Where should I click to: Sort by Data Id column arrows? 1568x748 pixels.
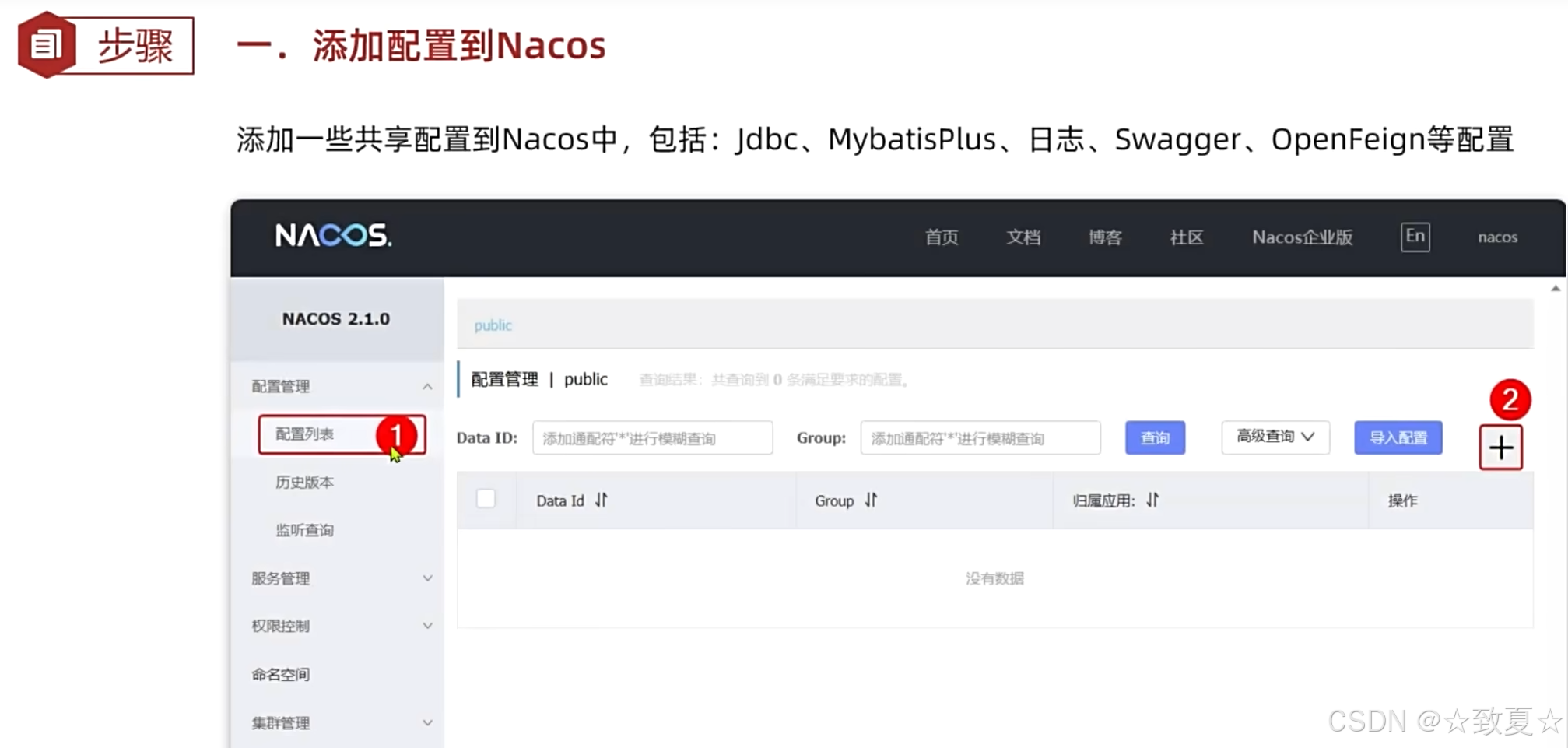coord(602,500)
